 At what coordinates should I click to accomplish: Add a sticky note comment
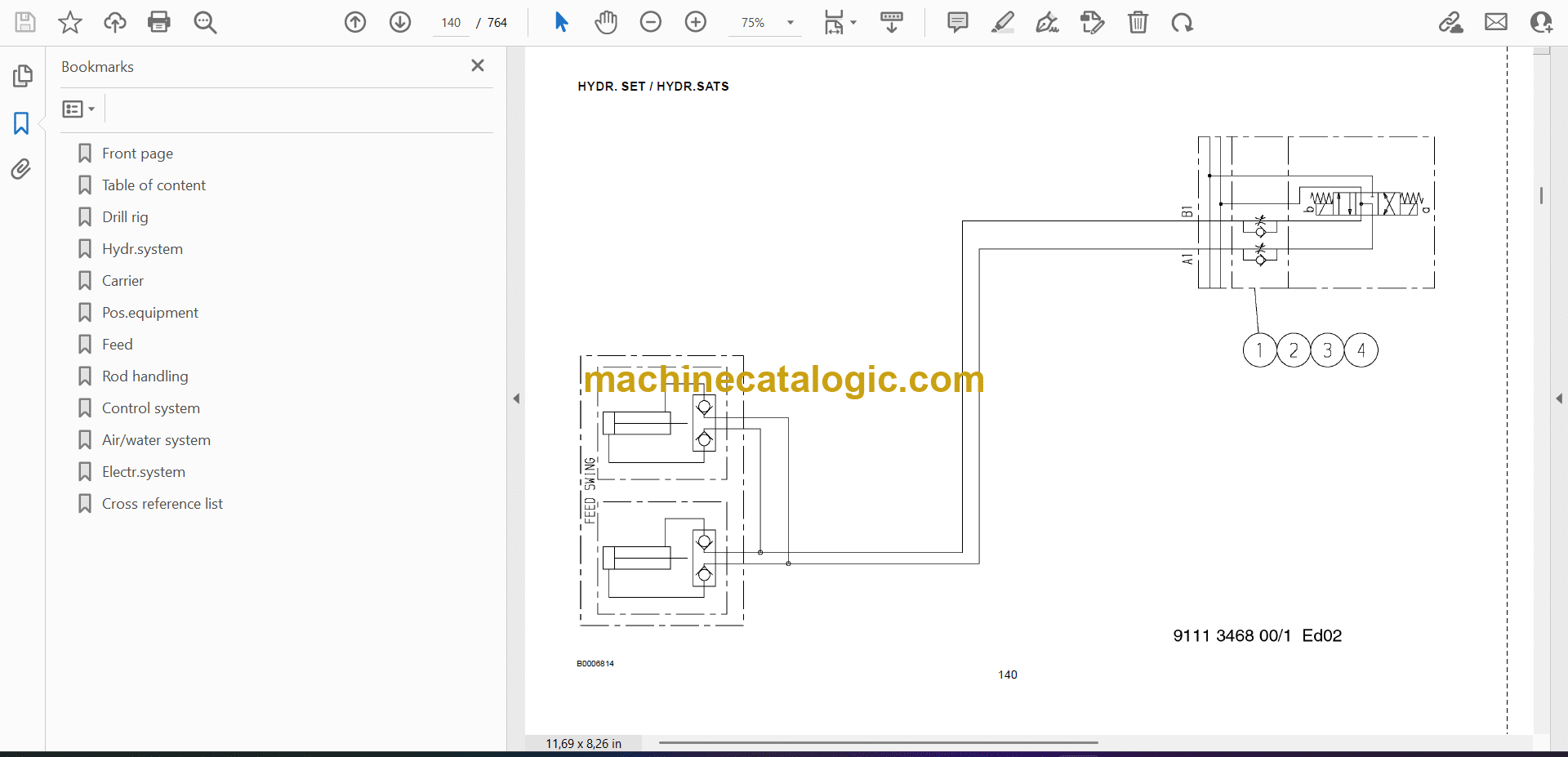pyautogui.click(x=958, y=22)
